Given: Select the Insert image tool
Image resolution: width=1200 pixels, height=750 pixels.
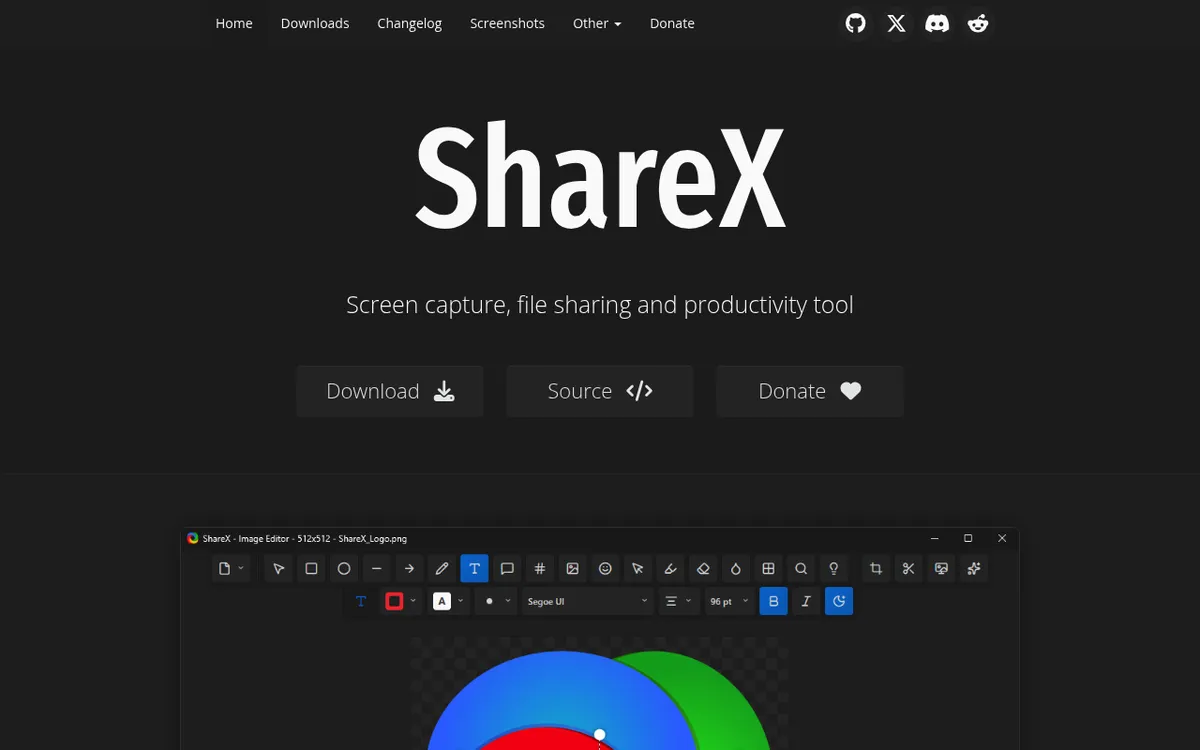Looking at the screenshot, I should (572, 569).
